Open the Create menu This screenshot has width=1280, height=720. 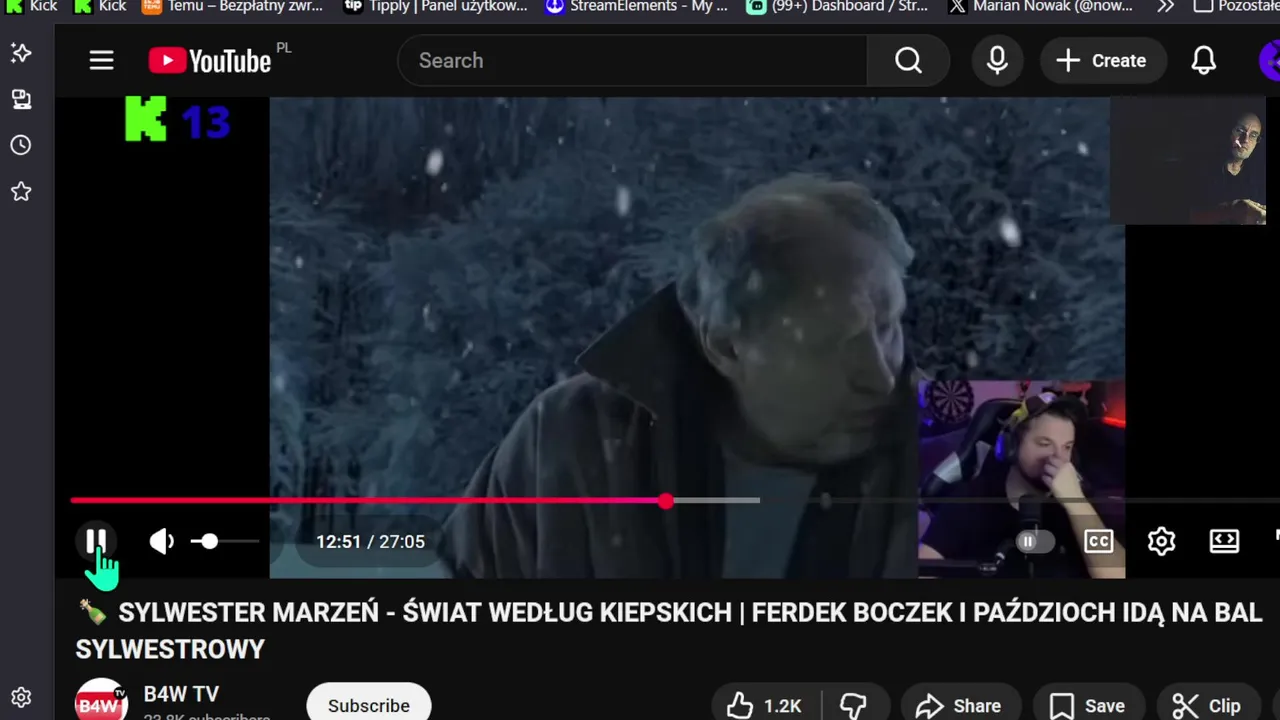tap(1102, 61)
